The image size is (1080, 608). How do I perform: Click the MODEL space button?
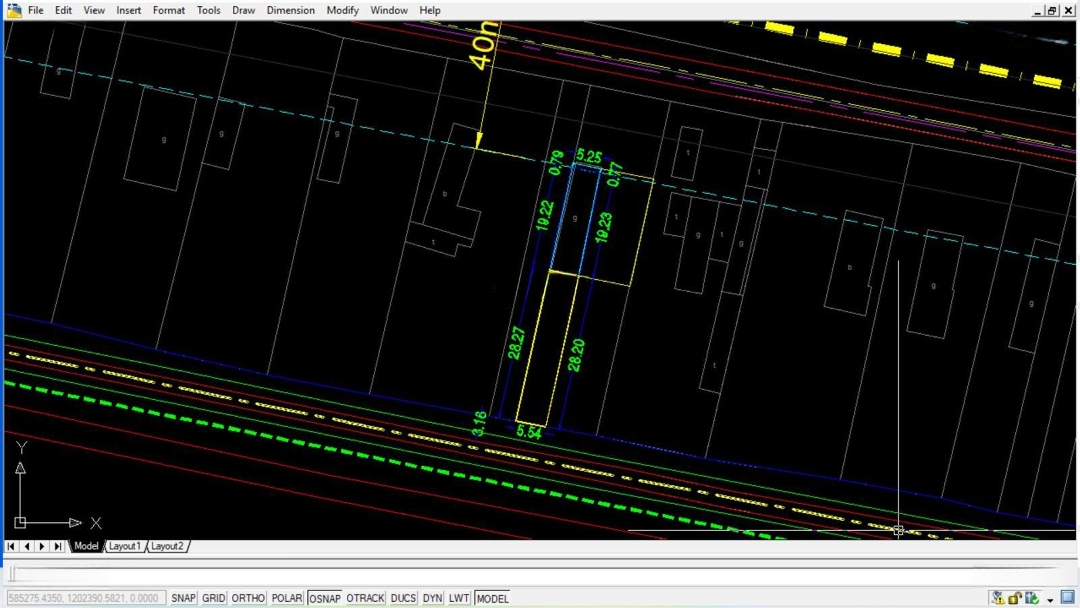coord(492,598)
